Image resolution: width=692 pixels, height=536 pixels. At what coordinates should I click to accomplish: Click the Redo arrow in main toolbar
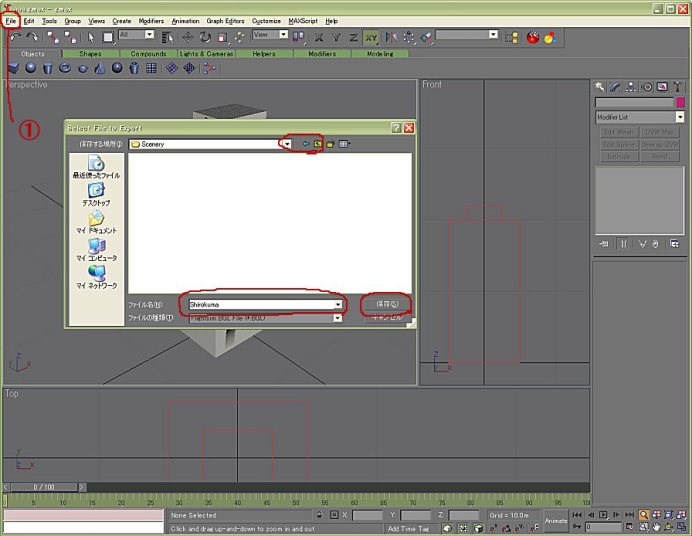point(32,37)
